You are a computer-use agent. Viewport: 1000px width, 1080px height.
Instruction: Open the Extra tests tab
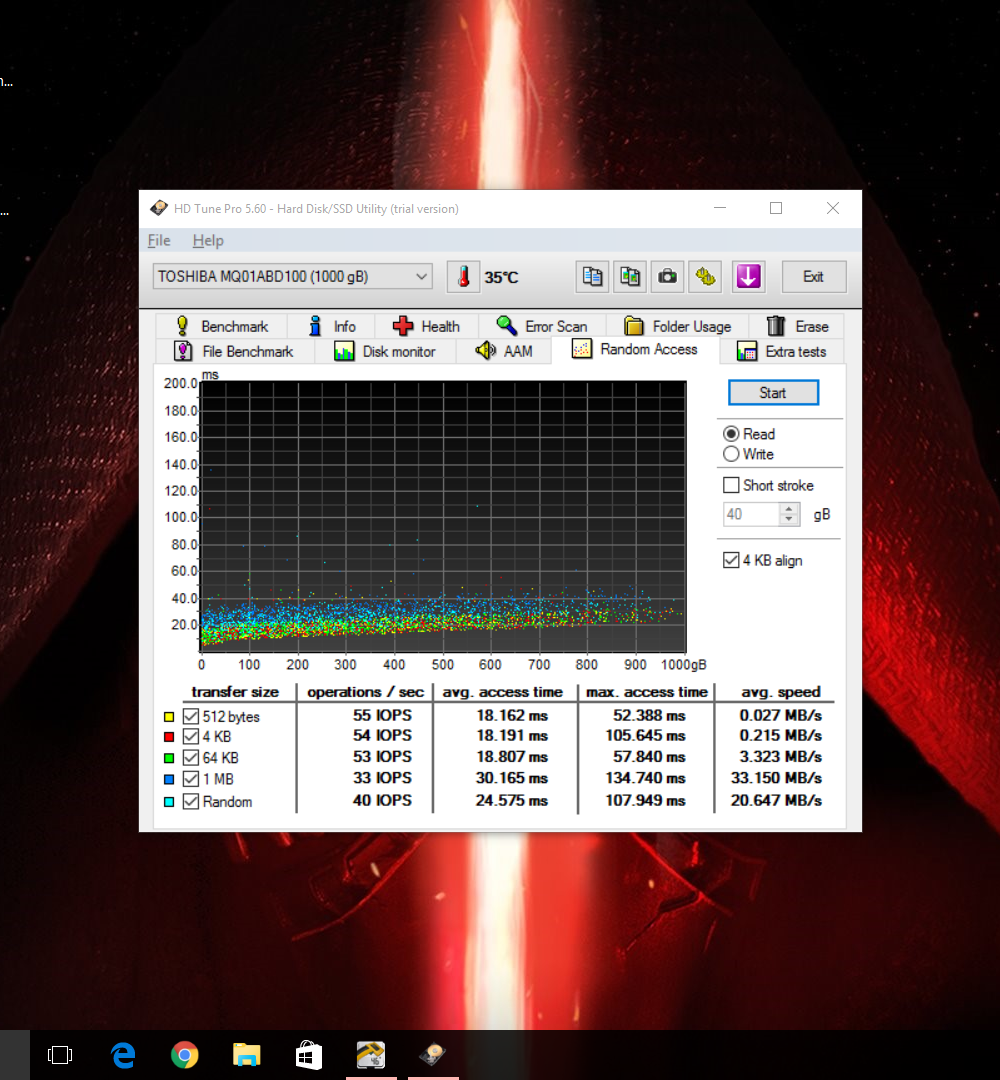coord(782,351)
